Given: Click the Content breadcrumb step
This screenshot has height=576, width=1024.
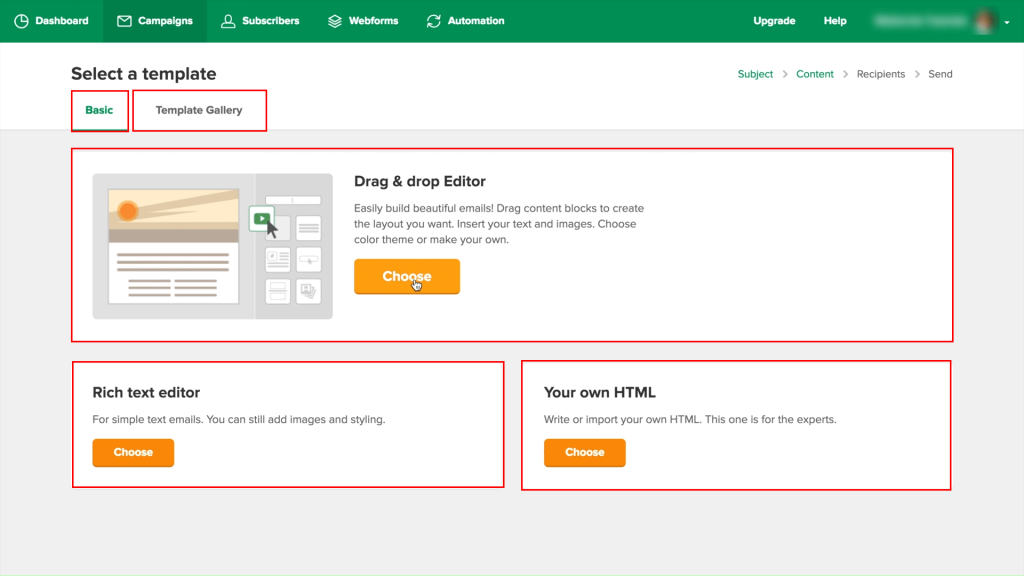Looking at the screenshot, I should click(x=814, y=74).
